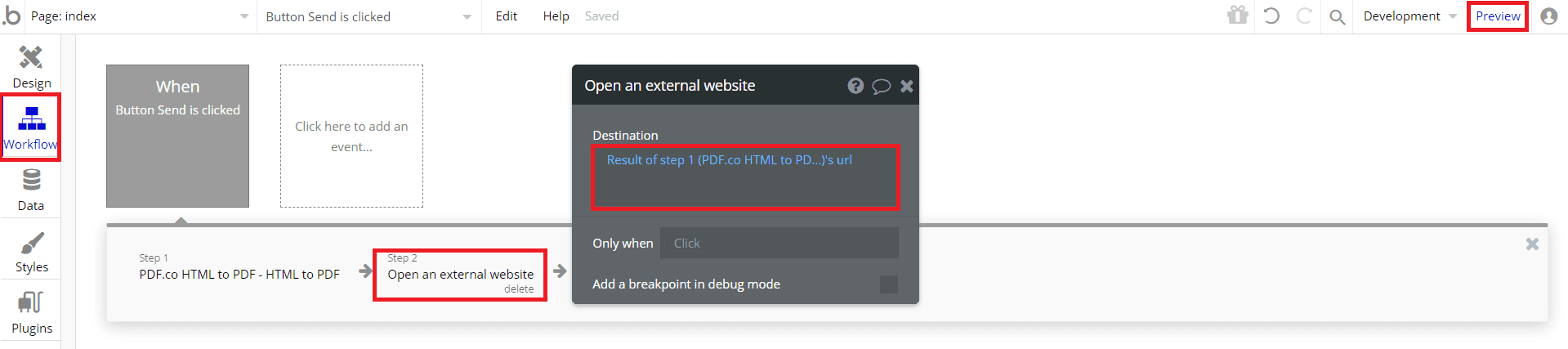Open the Development version dropdown
This screenshot has width=1568, height=349.
tap(1409, 16)
